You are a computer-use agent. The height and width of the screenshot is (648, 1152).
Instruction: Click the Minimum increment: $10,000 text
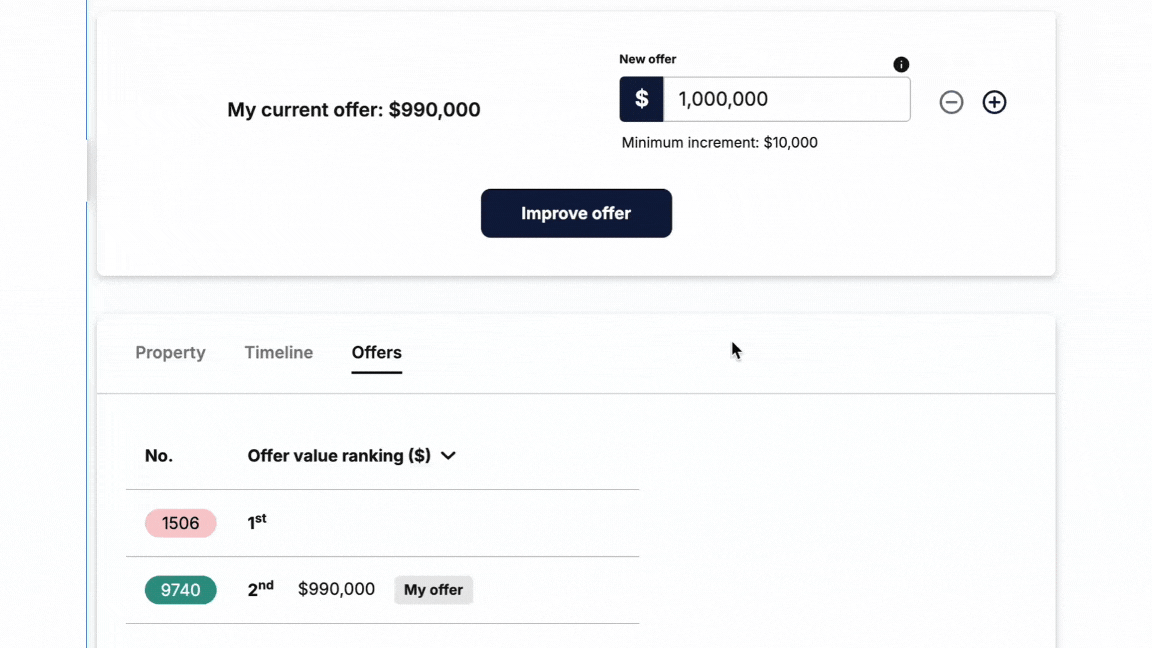719,142
